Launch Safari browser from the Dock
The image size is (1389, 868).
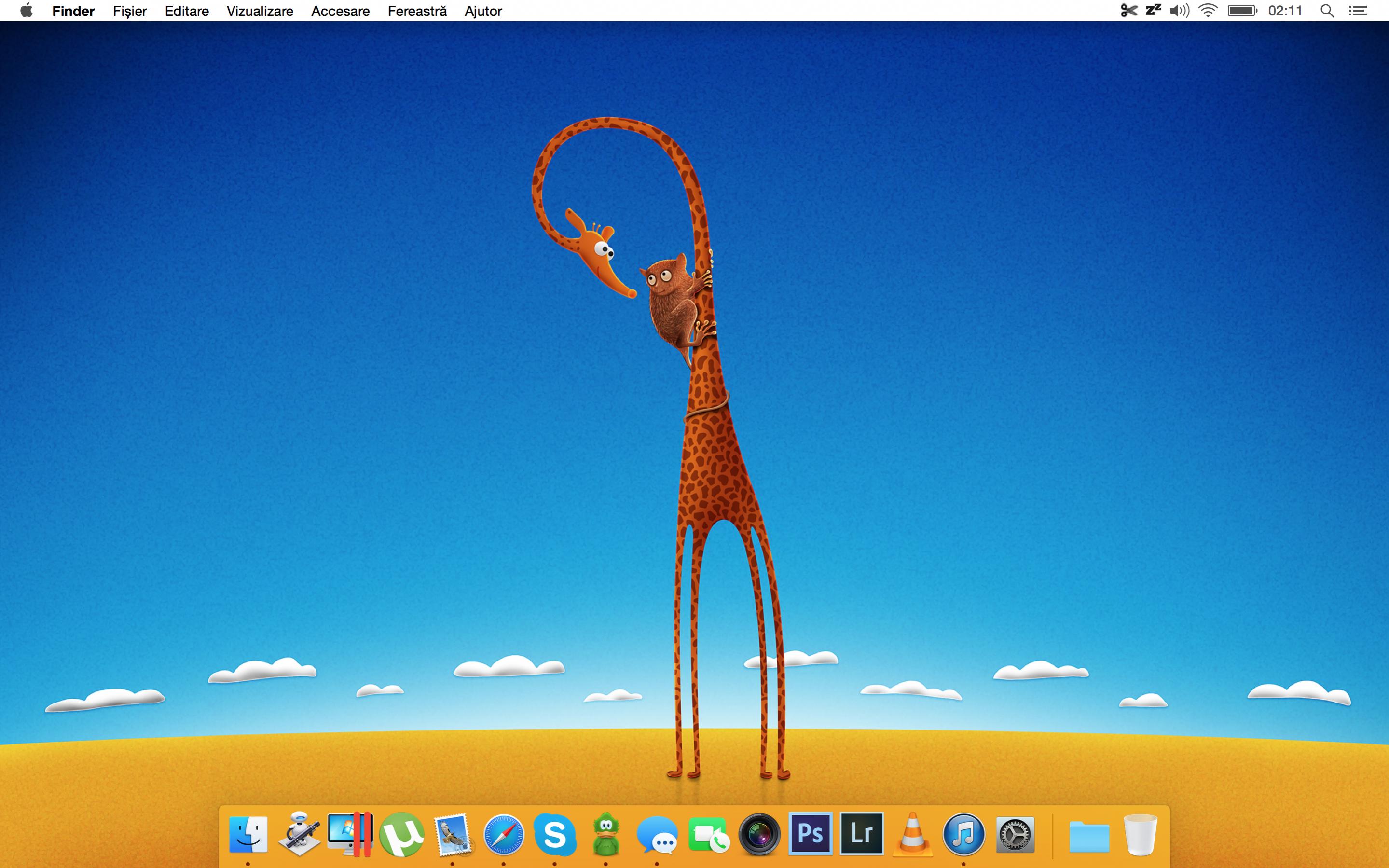(503, 834)
